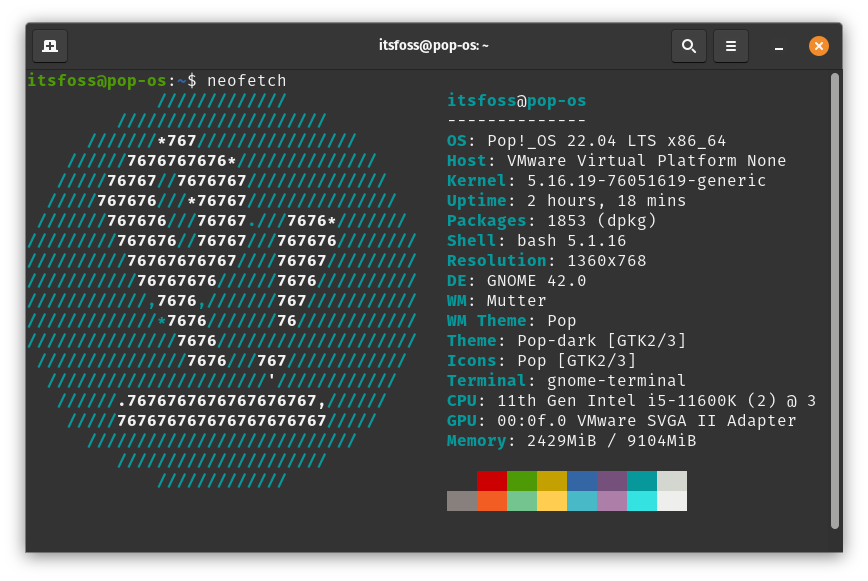Click the mustard yellow color block
Image resolution: width=868 pixels, height=581 pixels.
click(551, 481)
